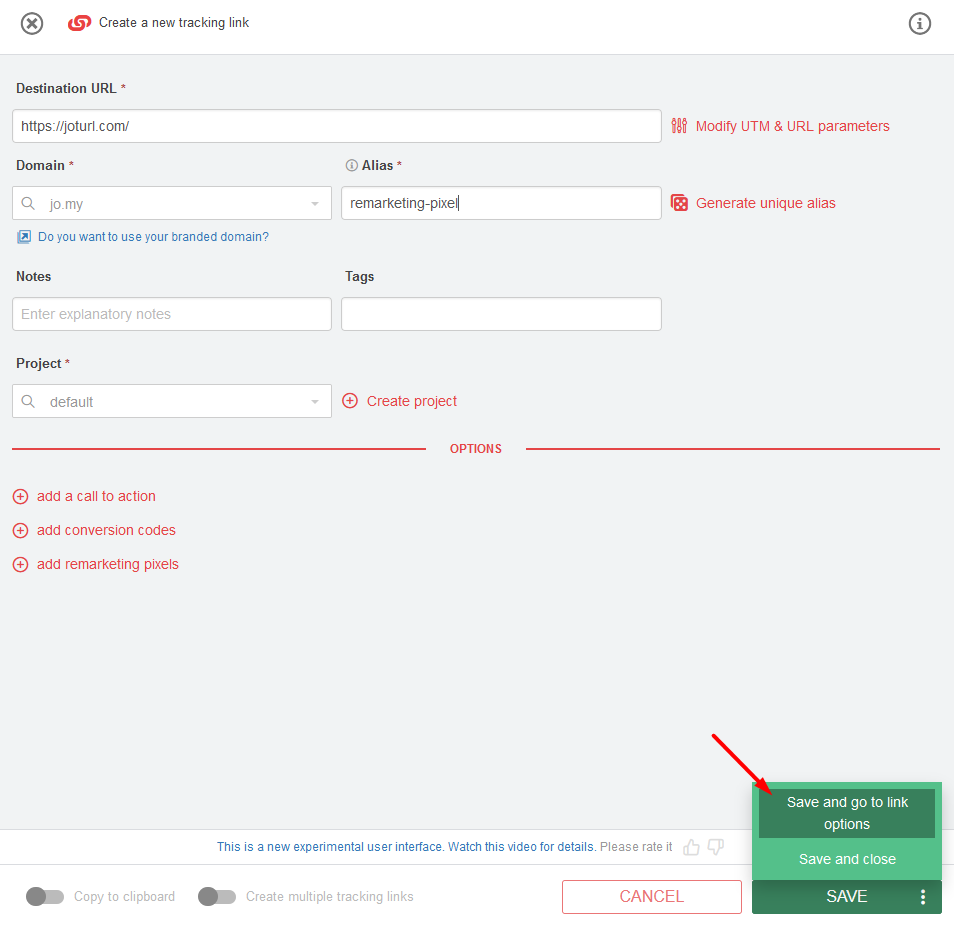
Task: Click into the Tags input field
Action: pos(501,314)
